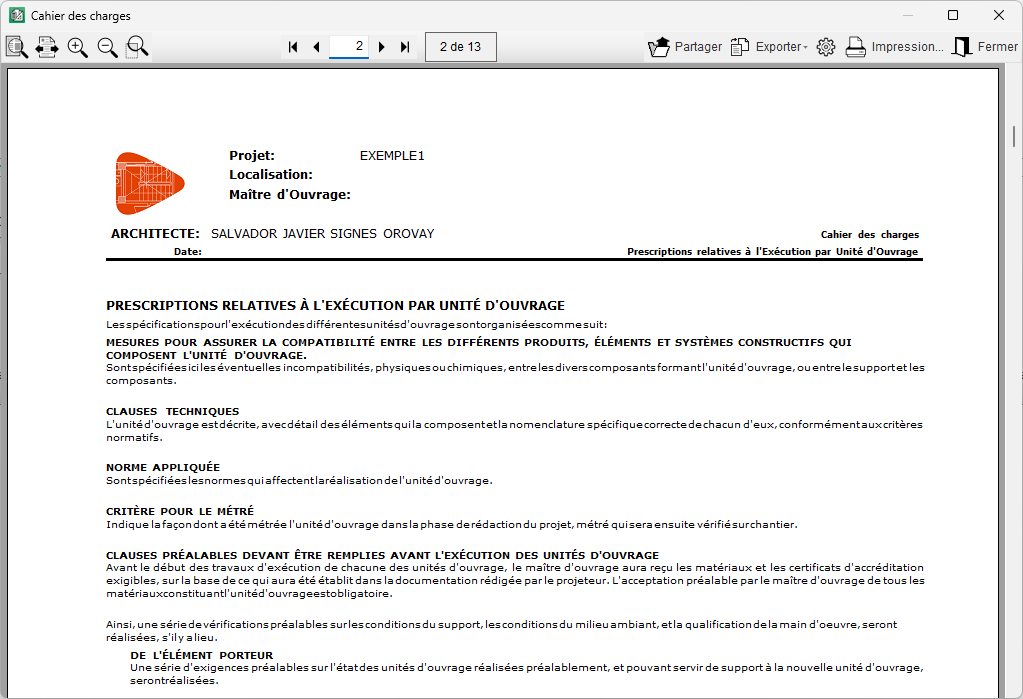Click the 'EXEMPLE1' project name

pos(392,155)
